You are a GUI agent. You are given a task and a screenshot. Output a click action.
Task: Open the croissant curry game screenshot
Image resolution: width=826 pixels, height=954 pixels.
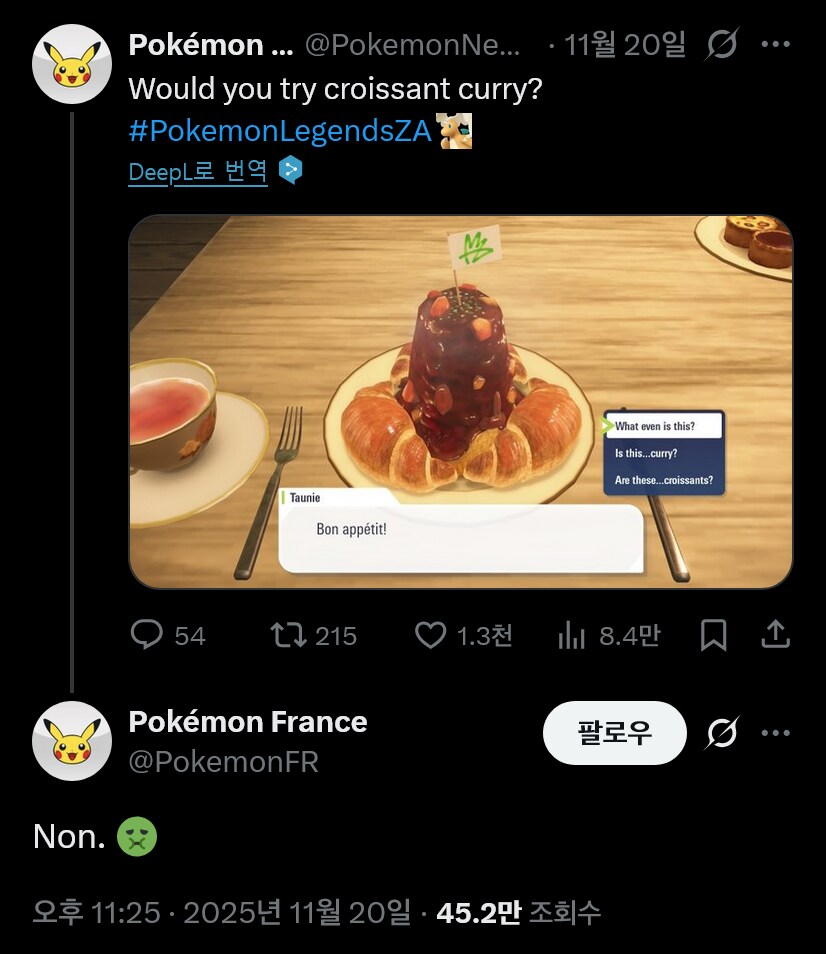[460, 402]
